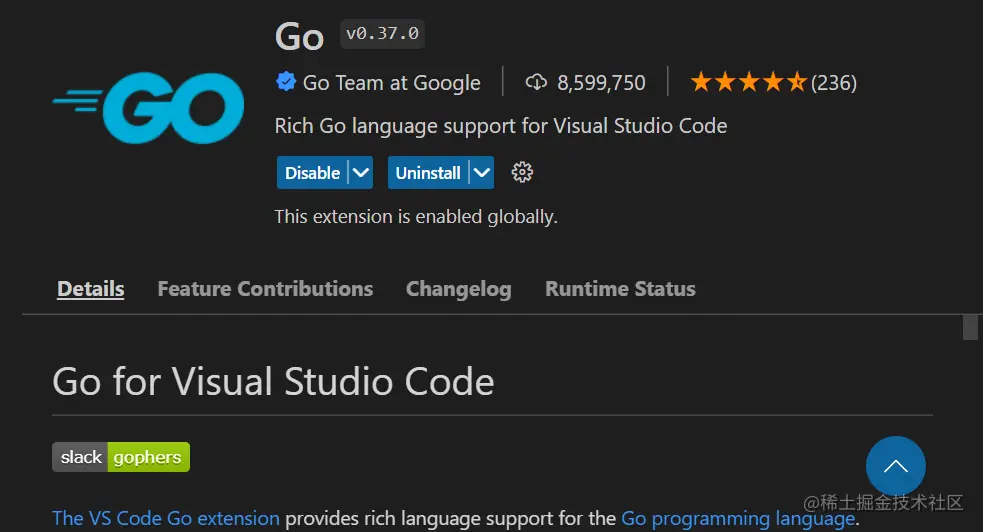Image resolution: width=983 pixels, height=532 pixels.
Task: Open the Go programming language link
Action: 737,518
